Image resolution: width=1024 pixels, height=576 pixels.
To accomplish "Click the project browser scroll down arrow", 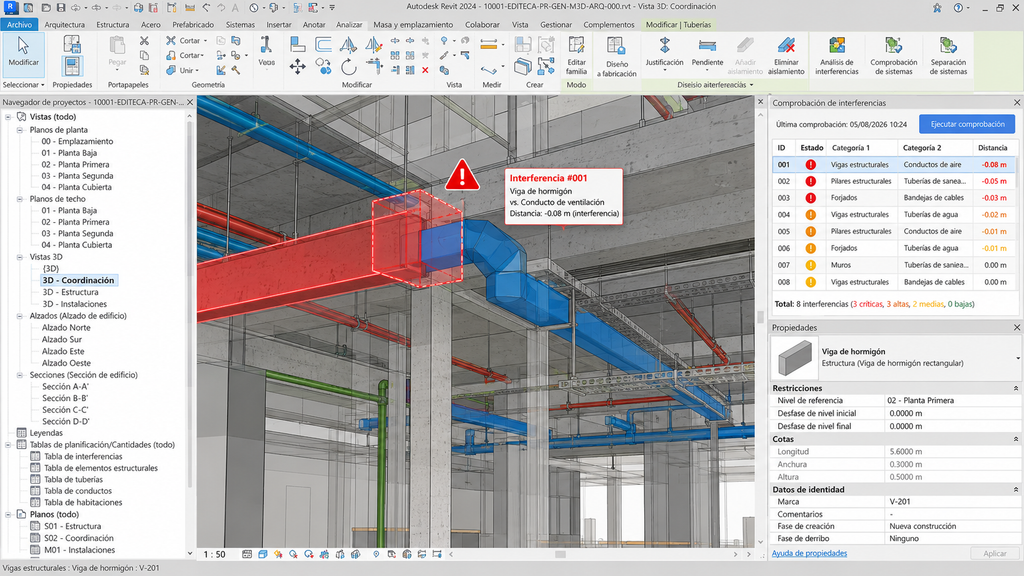I will (190, 553).
